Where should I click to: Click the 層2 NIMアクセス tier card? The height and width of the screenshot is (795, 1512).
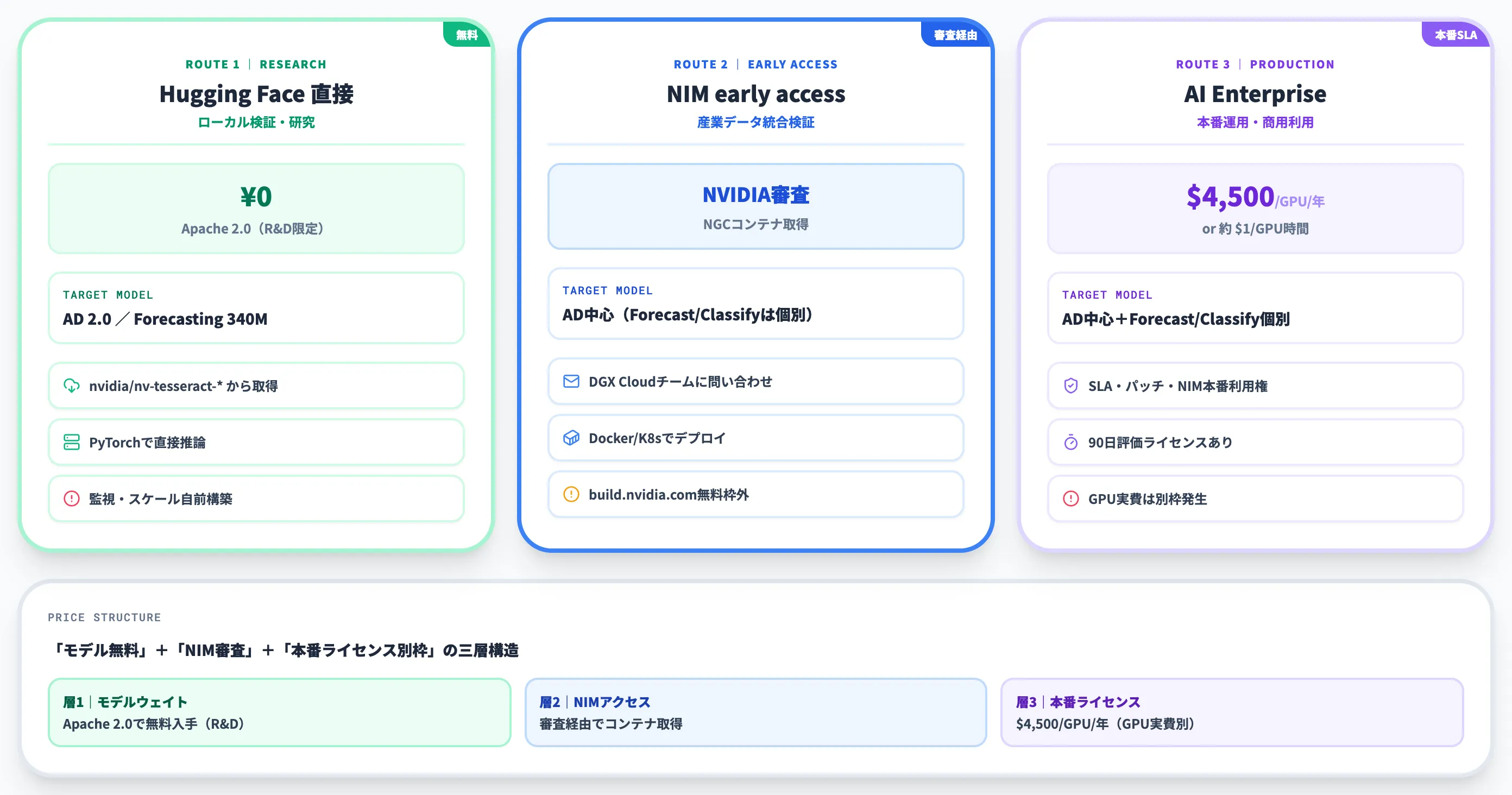coord(755,712)
